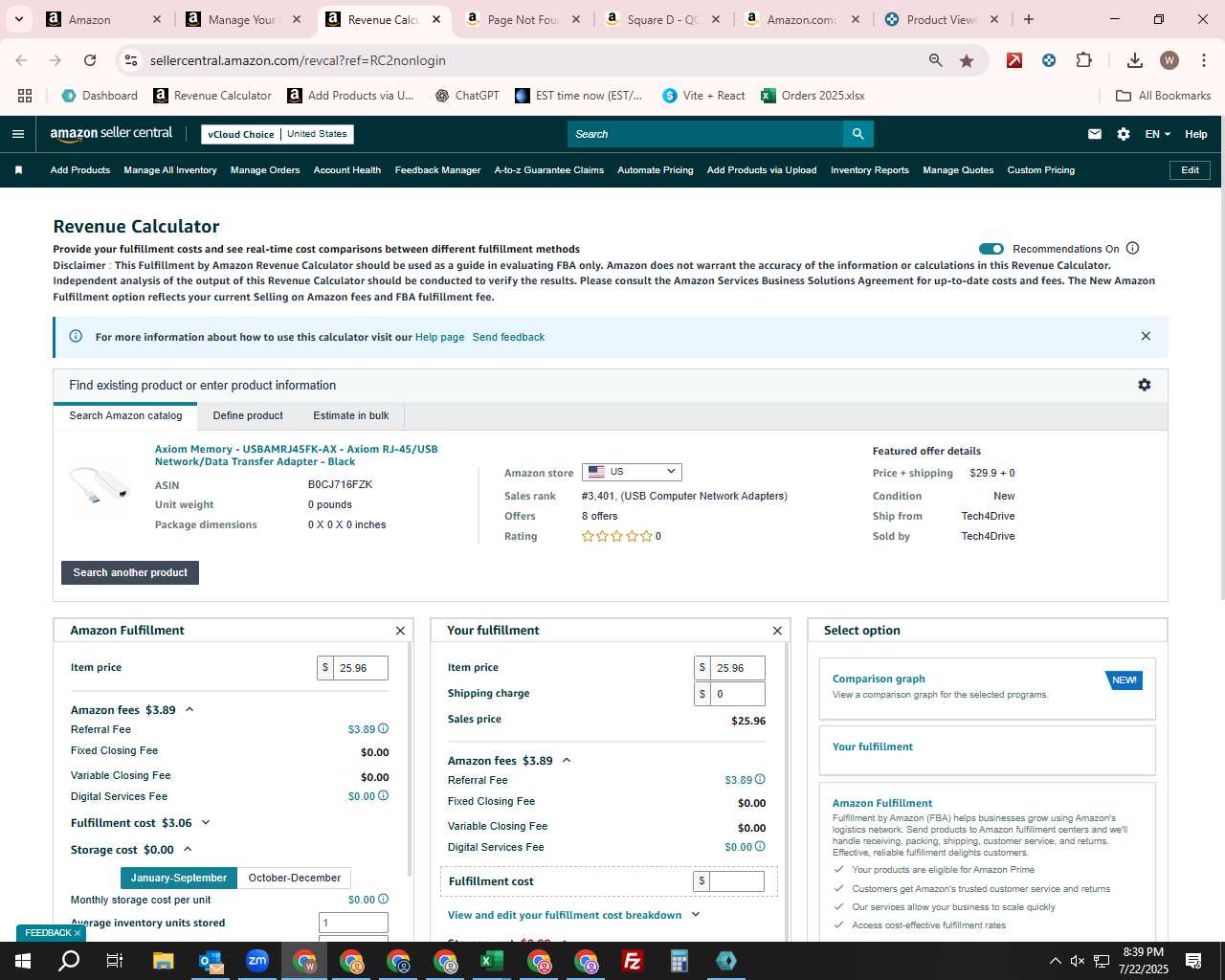Open the Axiom Memory product title link
1225x980 pixels.
coord(296,455)
